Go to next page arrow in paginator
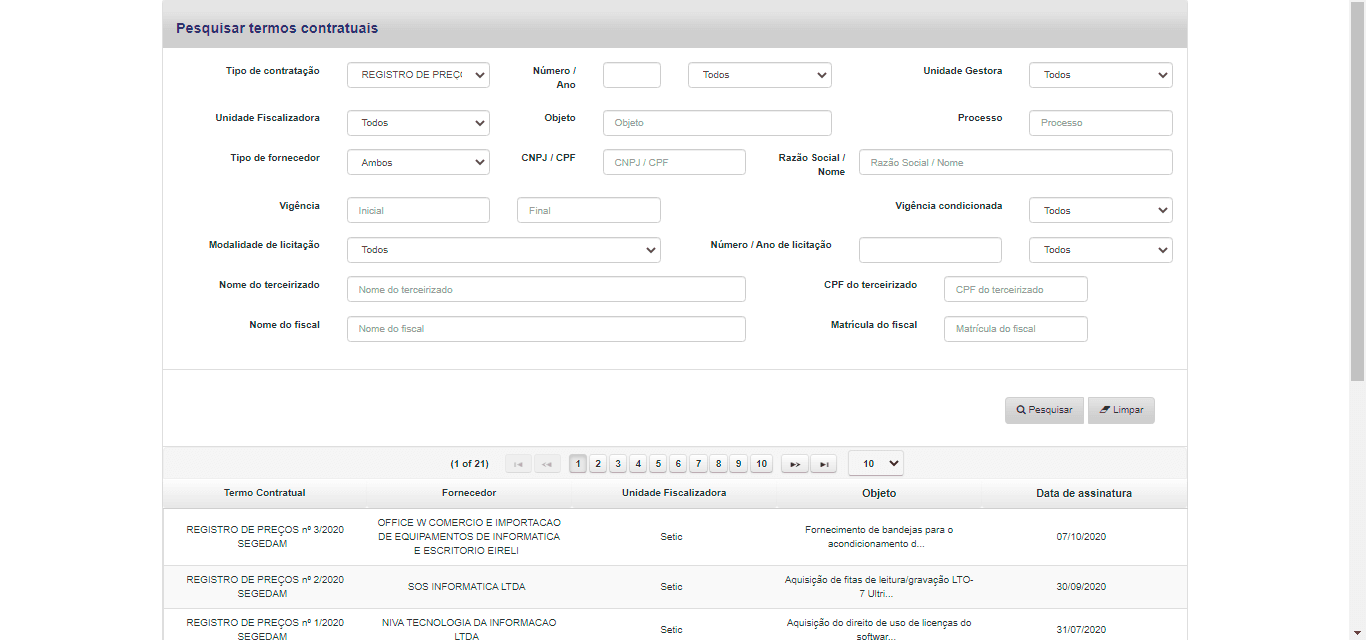 [x=794, y=464]
